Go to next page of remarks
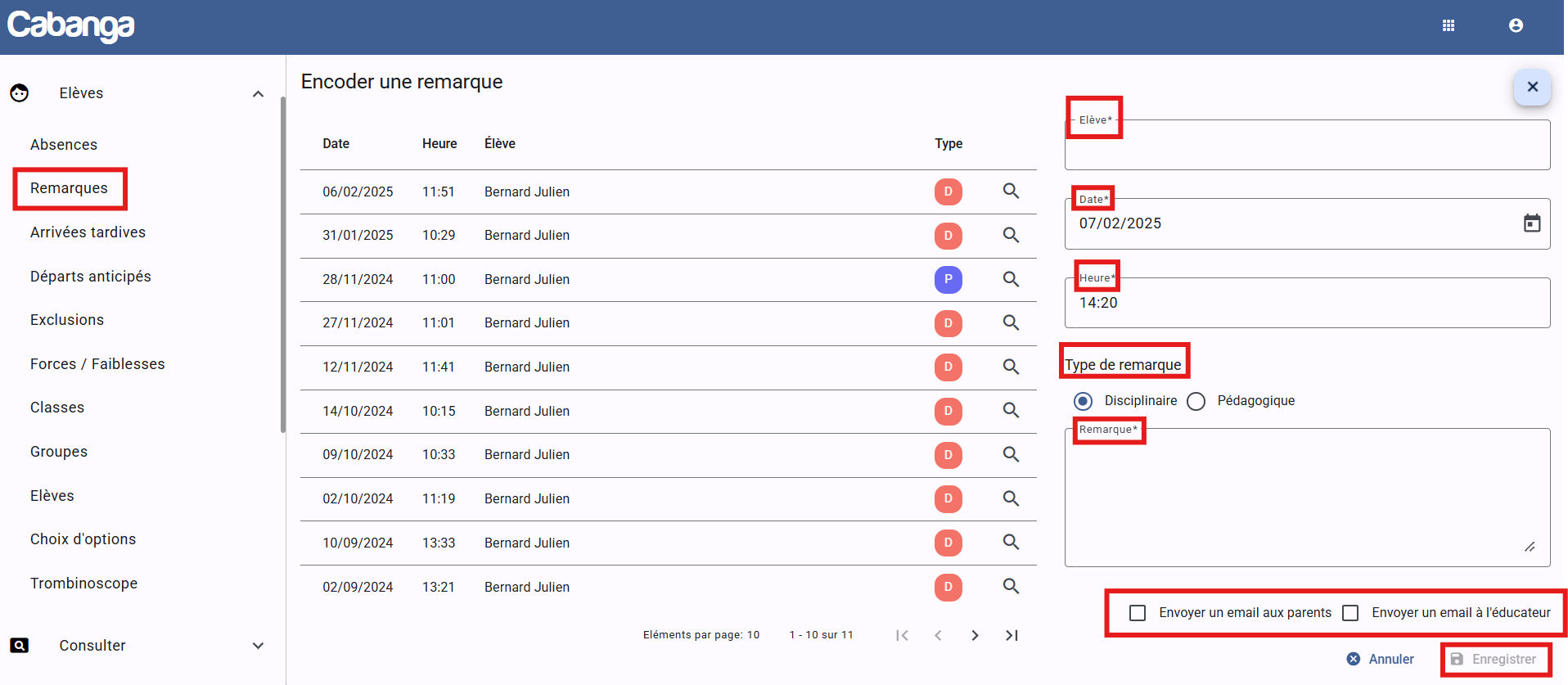 point(975,635)
